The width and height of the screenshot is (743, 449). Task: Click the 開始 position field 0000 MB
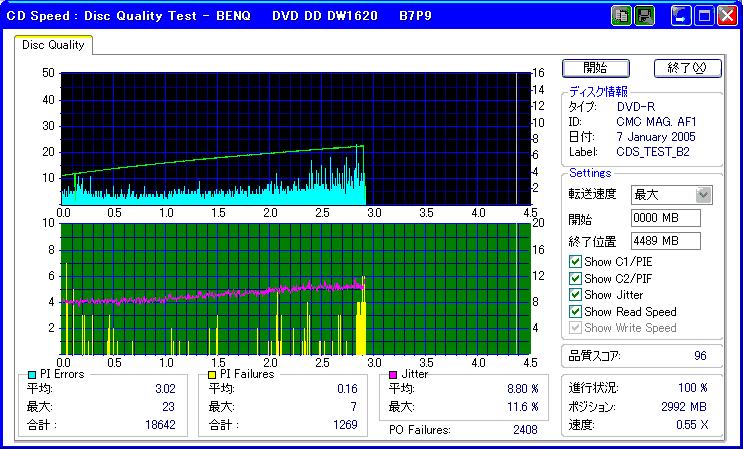tap(666, 218)
